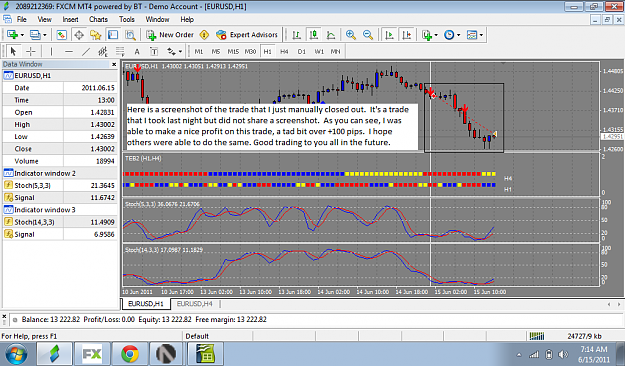625x366 pixels.
Task: Select the EURUSD,H1 chart tab
Action: pyautogui.click(x=146, y=304)
